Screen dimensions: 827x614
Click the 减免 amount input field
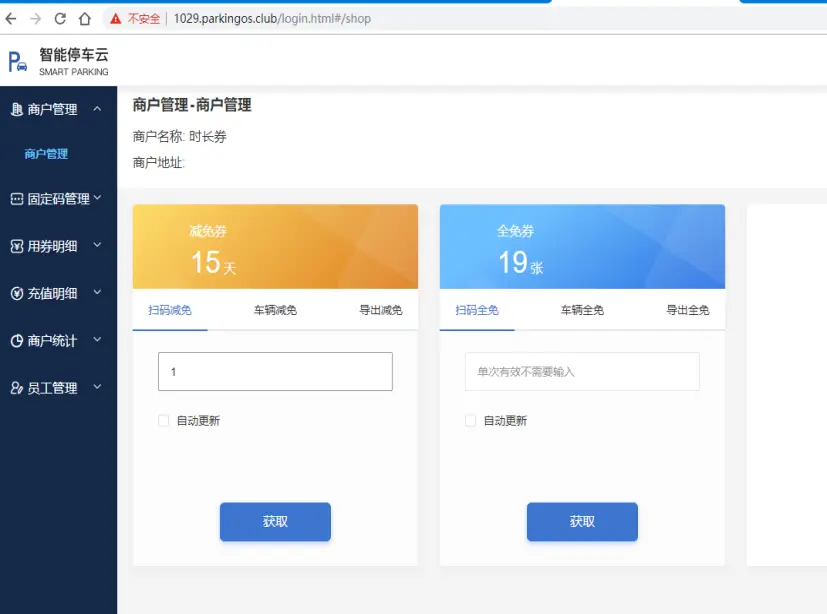pyautogui.click(x=275, y=371)
